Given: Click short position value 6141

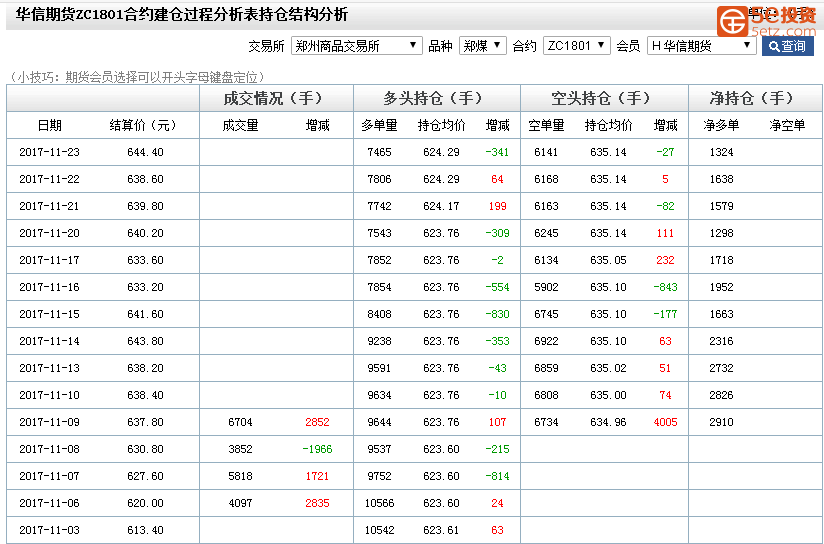Looking at the screenshot, I should coord(546,152).
